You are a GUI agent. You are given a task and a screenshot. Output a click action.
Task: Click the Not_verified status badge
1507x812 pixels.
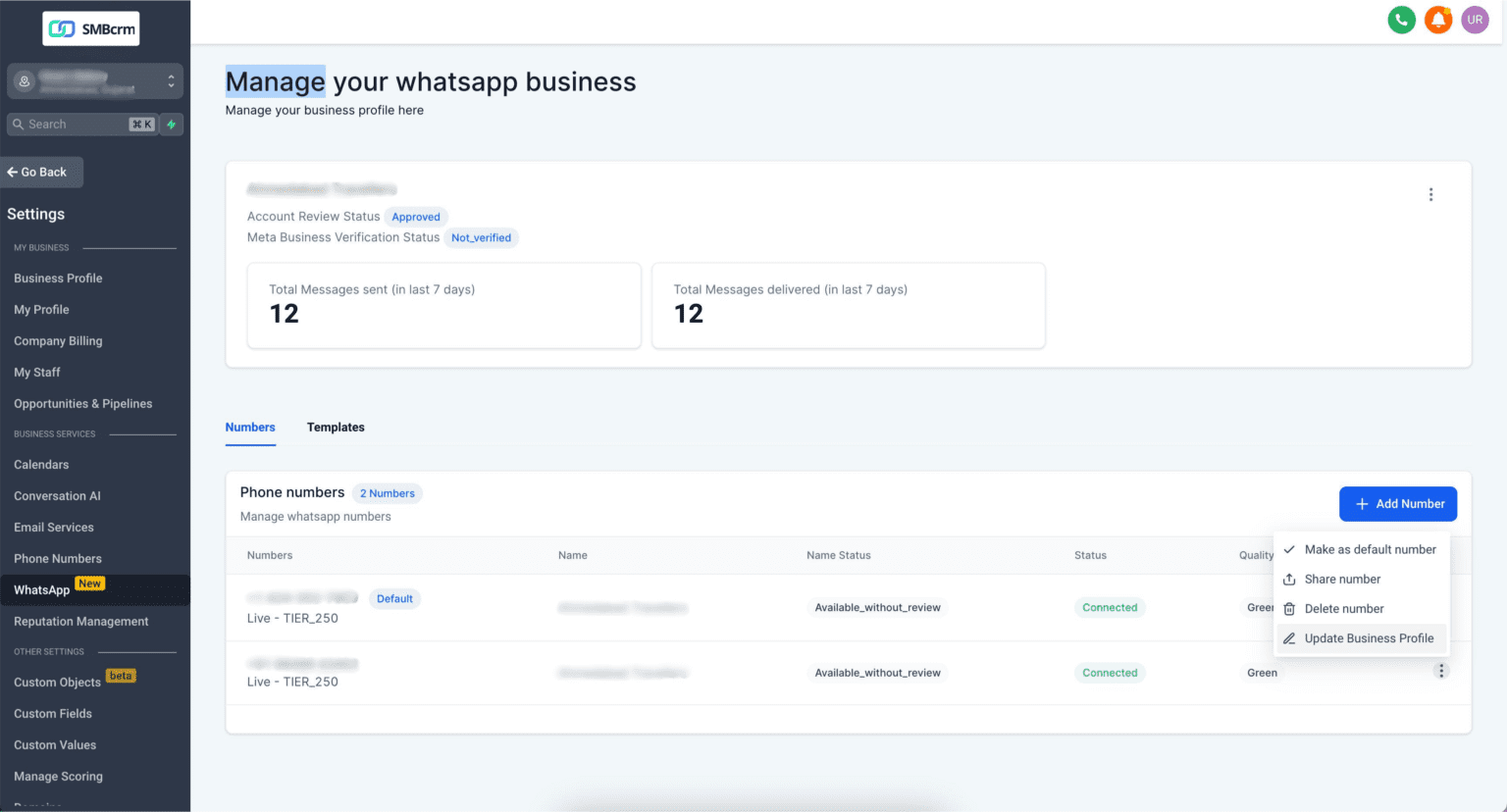[481, 237]
